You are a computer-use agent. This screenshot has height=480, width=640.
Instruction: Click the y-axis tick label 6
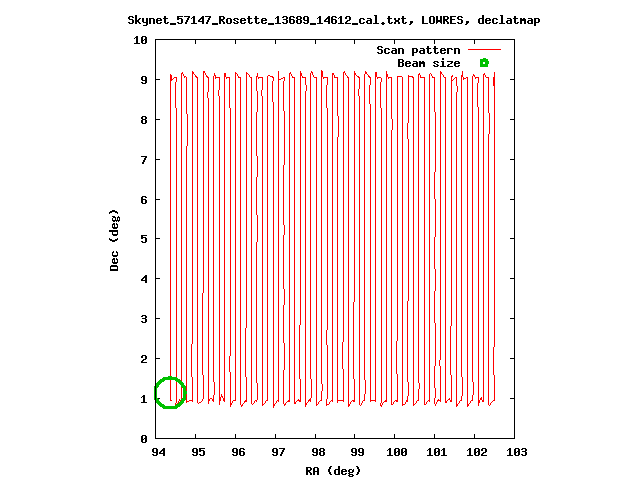[144, 200]
